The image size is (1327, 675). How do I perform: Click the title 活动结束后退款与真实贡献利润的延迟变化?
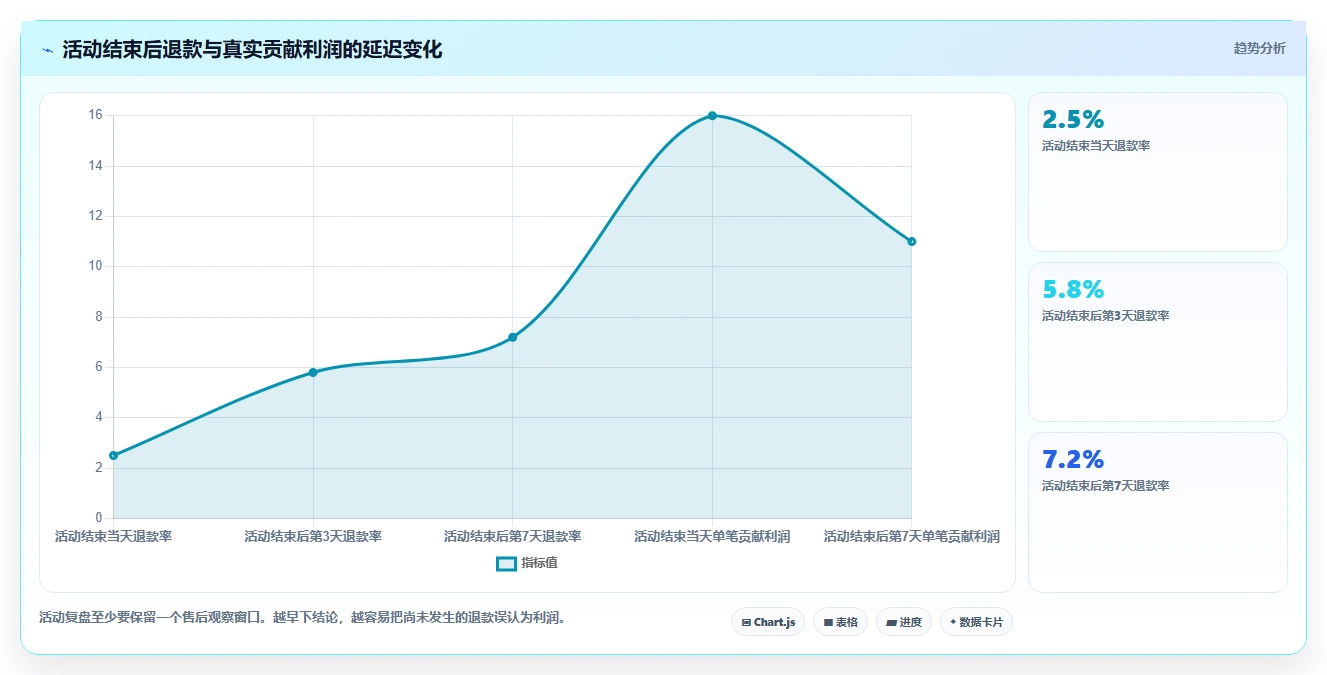tap(252, 49)
